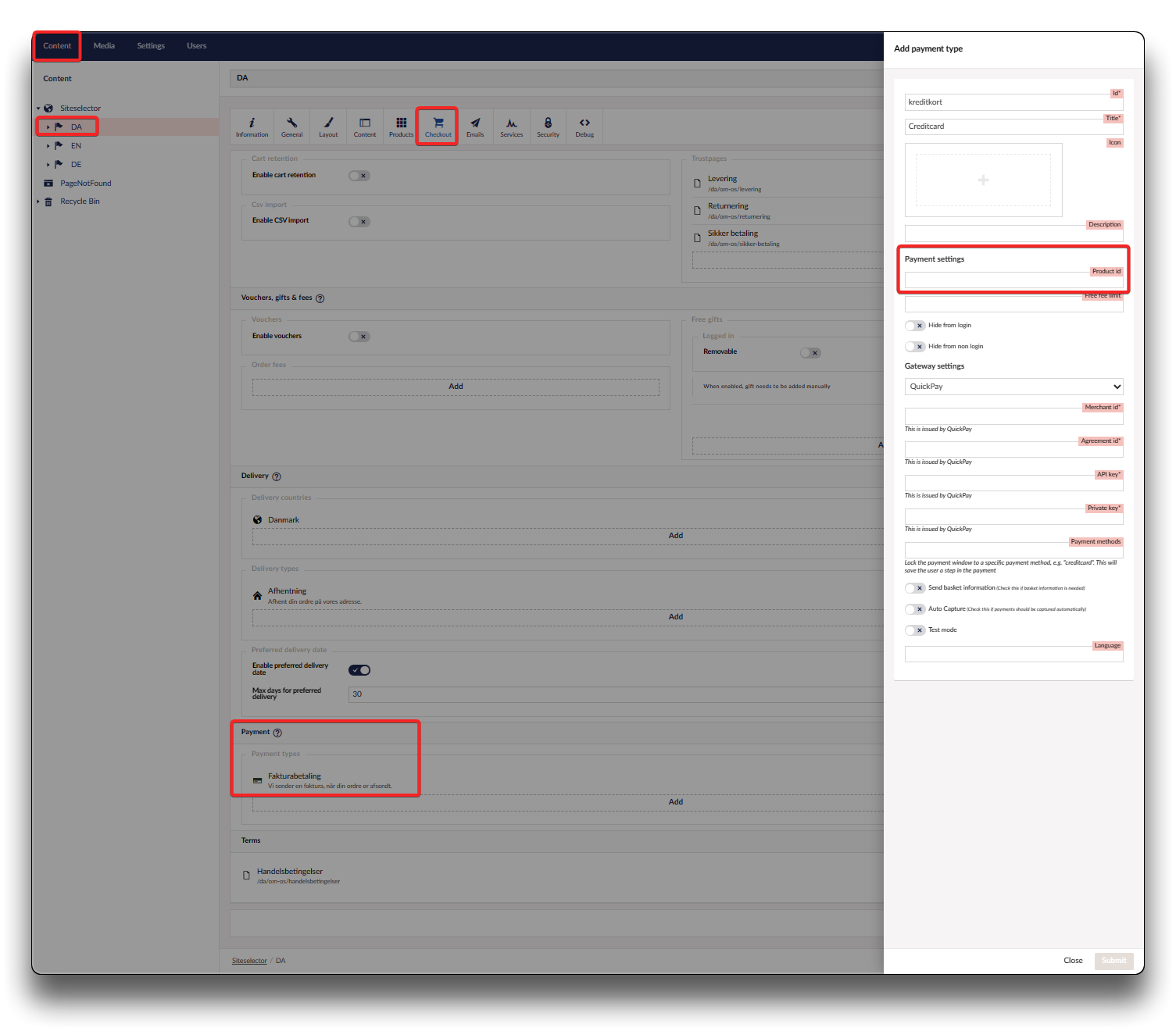The image size is (1176, 1031).
Task: Click Add under Delivery types
Action: (x=676, y=618)
